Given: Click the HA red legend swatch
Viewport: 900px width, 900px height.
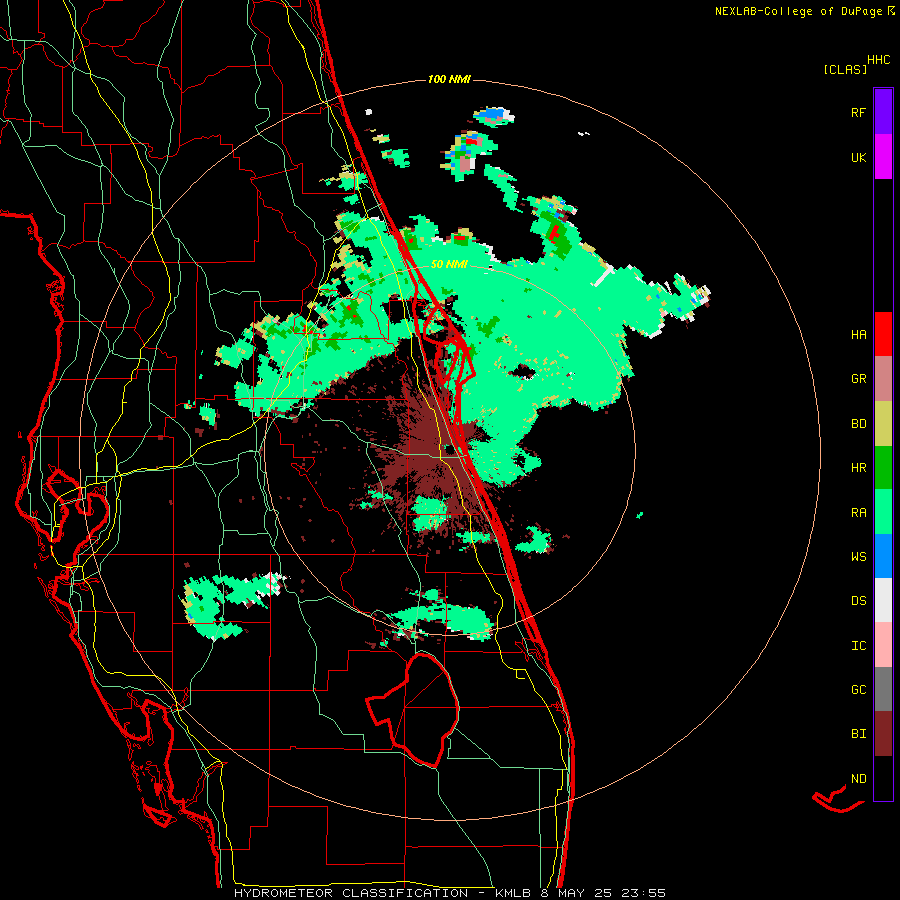Looking at the screenshot, I should coord(883,334).
